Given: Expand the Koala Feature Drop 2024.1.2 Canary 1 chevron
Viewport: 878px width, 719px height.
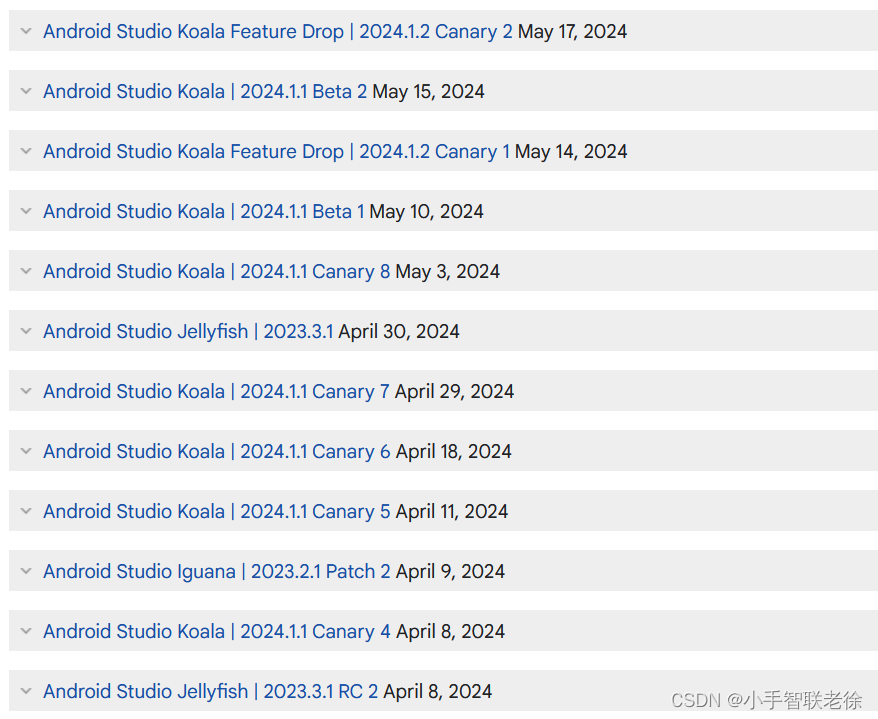Looking at the screenshot, I should click(26, 151).
